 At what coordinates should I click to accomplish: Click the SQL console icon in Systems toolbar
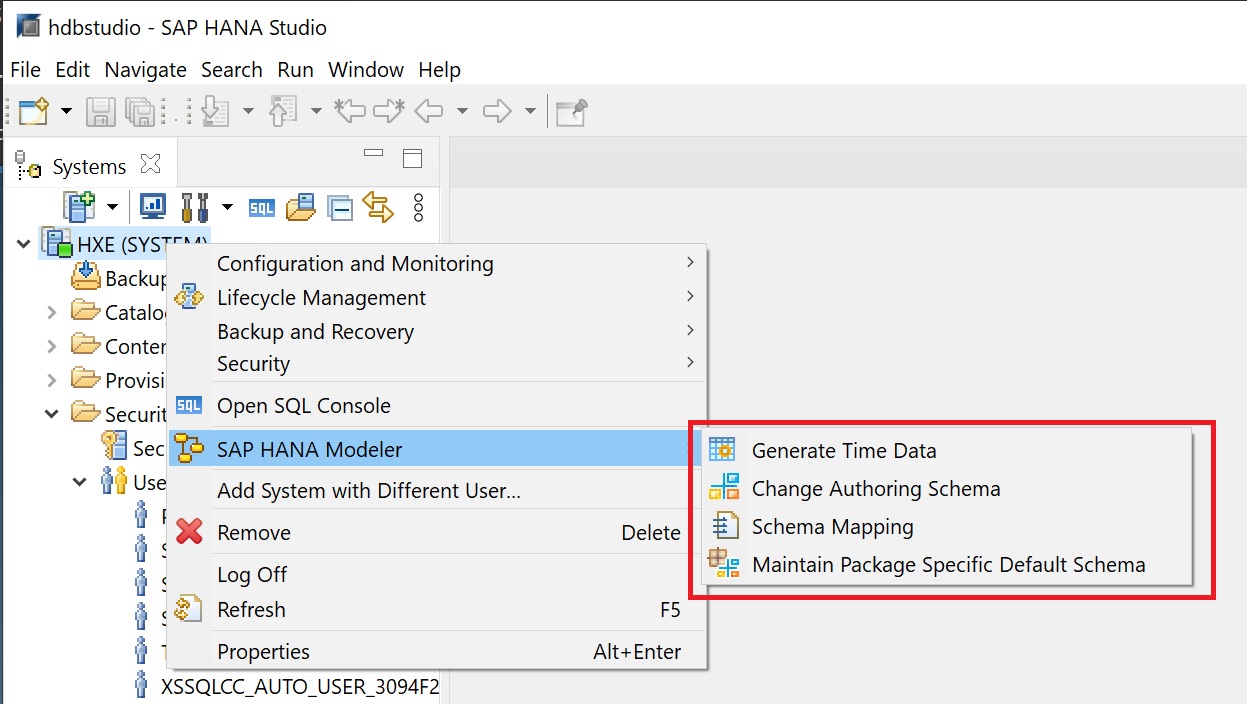tap(262, 208)
